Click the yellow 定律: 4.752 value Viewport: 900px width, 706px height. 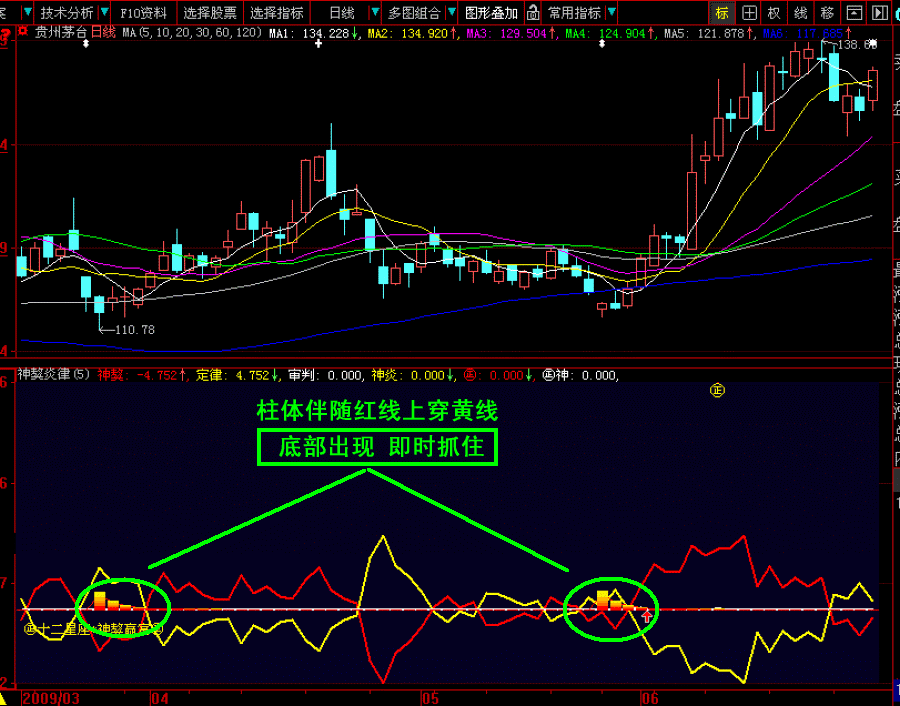tap(238, 375)
